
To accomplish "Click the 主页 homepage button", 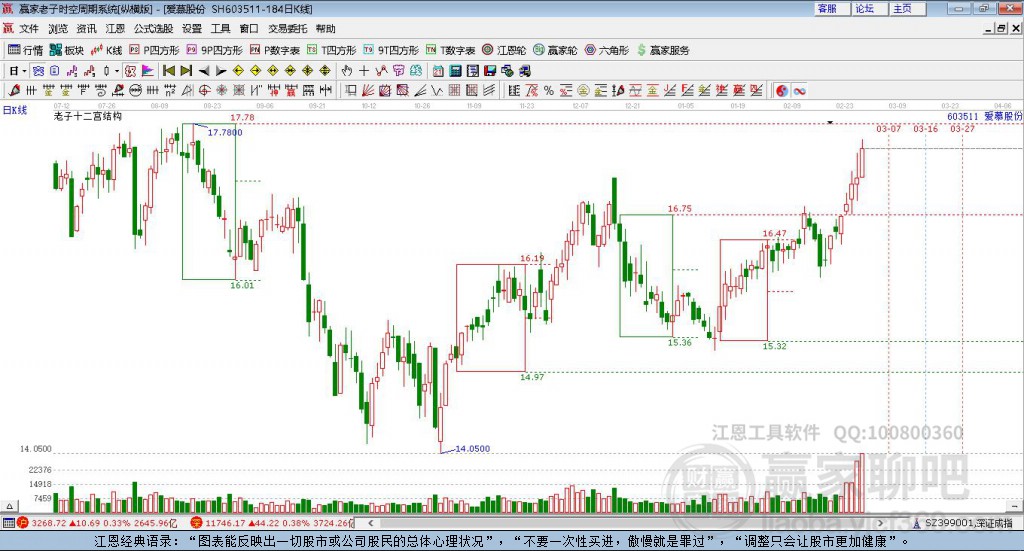I will point(908,9).
